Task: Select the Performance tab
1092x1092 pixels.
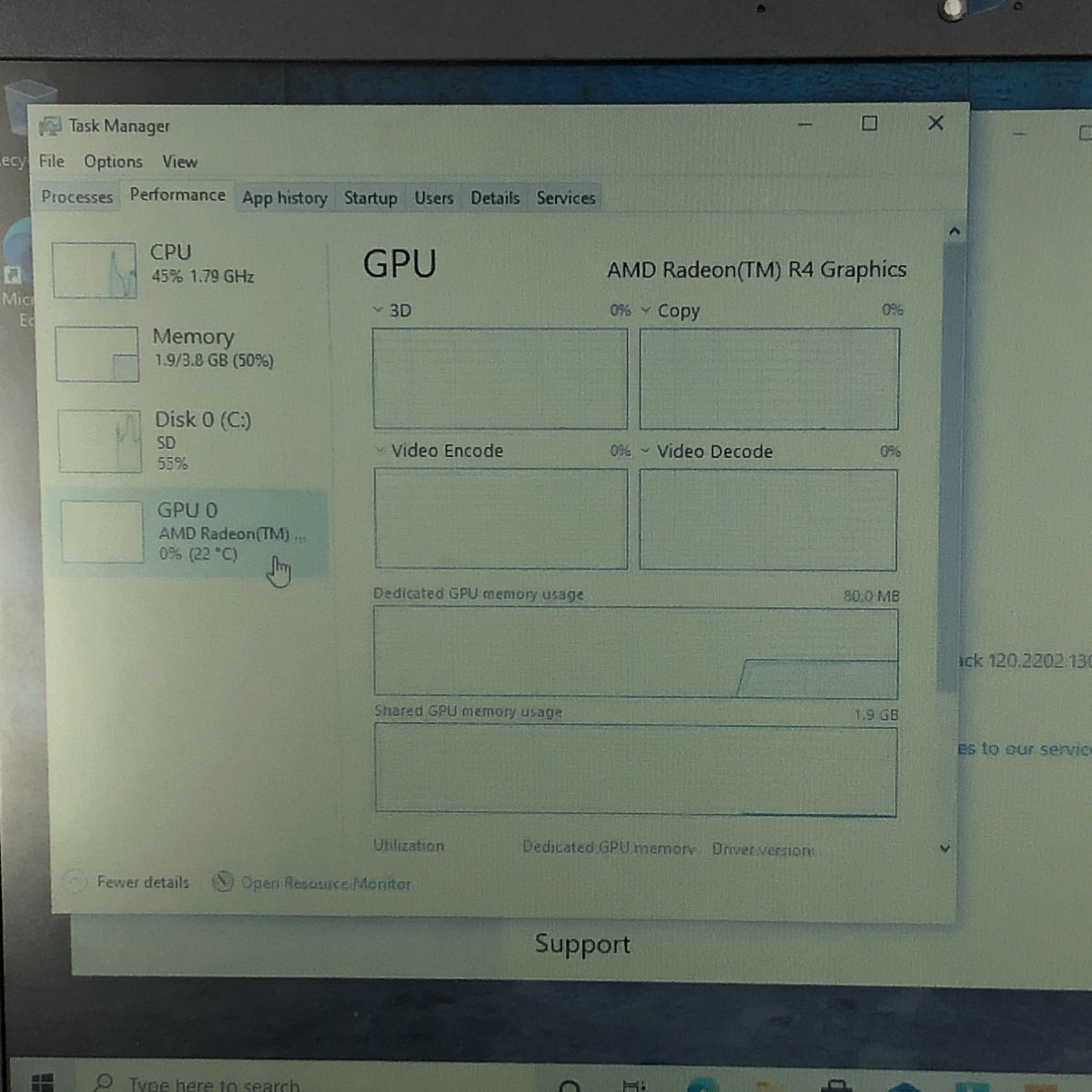Action: click(177, 195)
